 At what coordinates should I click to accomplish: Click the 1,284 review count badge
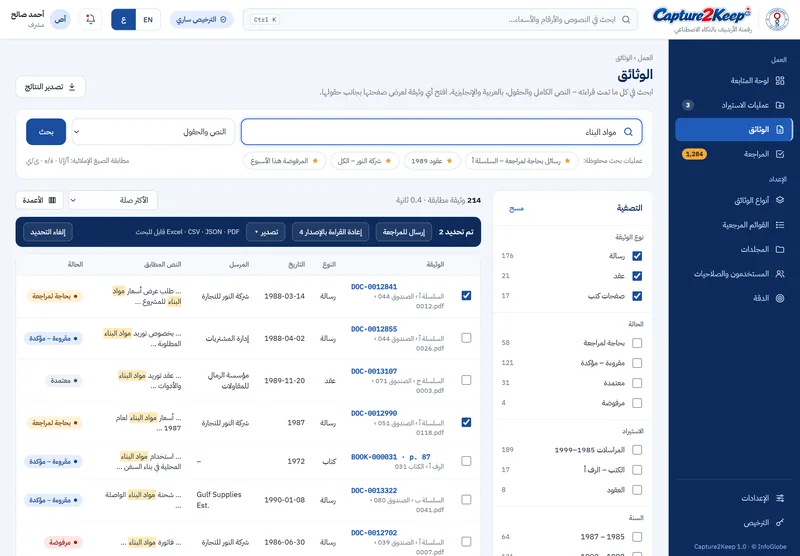(694, 154)
